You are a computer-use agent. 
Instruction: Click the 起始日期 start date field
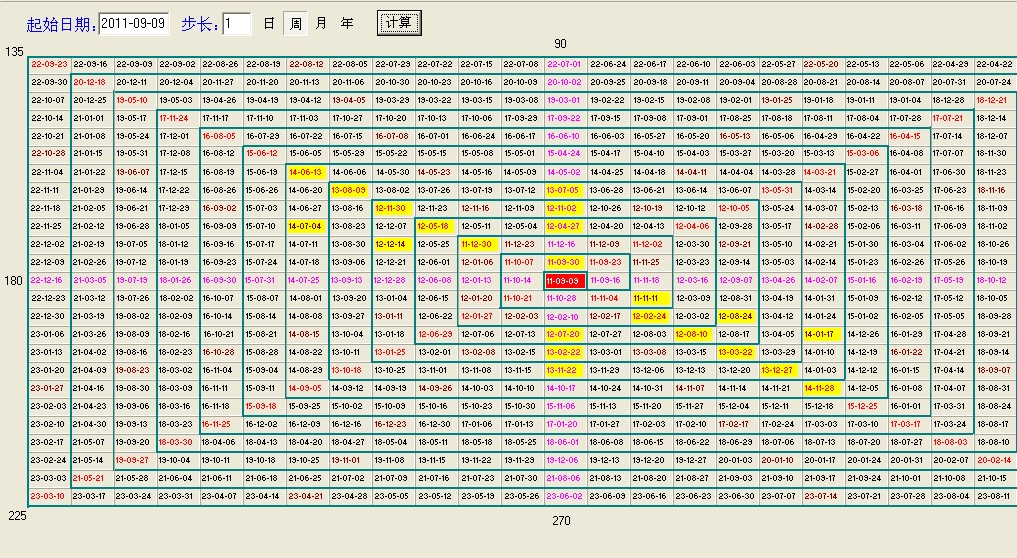134,22
